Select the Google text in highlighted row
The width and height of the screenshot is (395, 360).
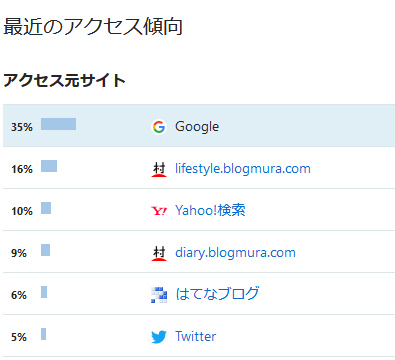tap(197, 127)
